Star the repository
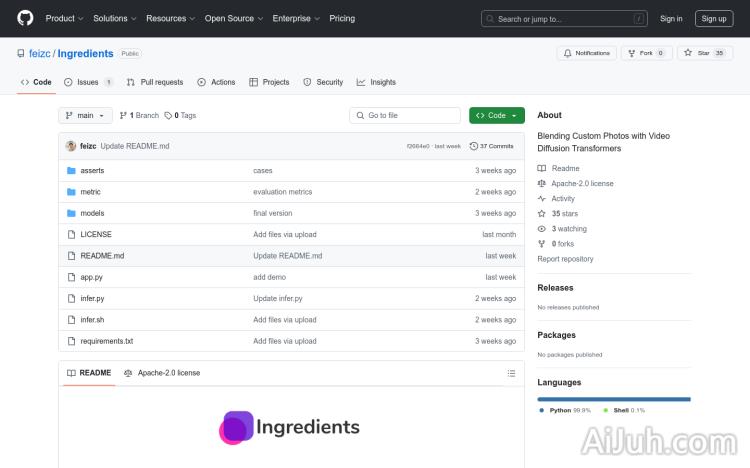 tap(704, 53)
